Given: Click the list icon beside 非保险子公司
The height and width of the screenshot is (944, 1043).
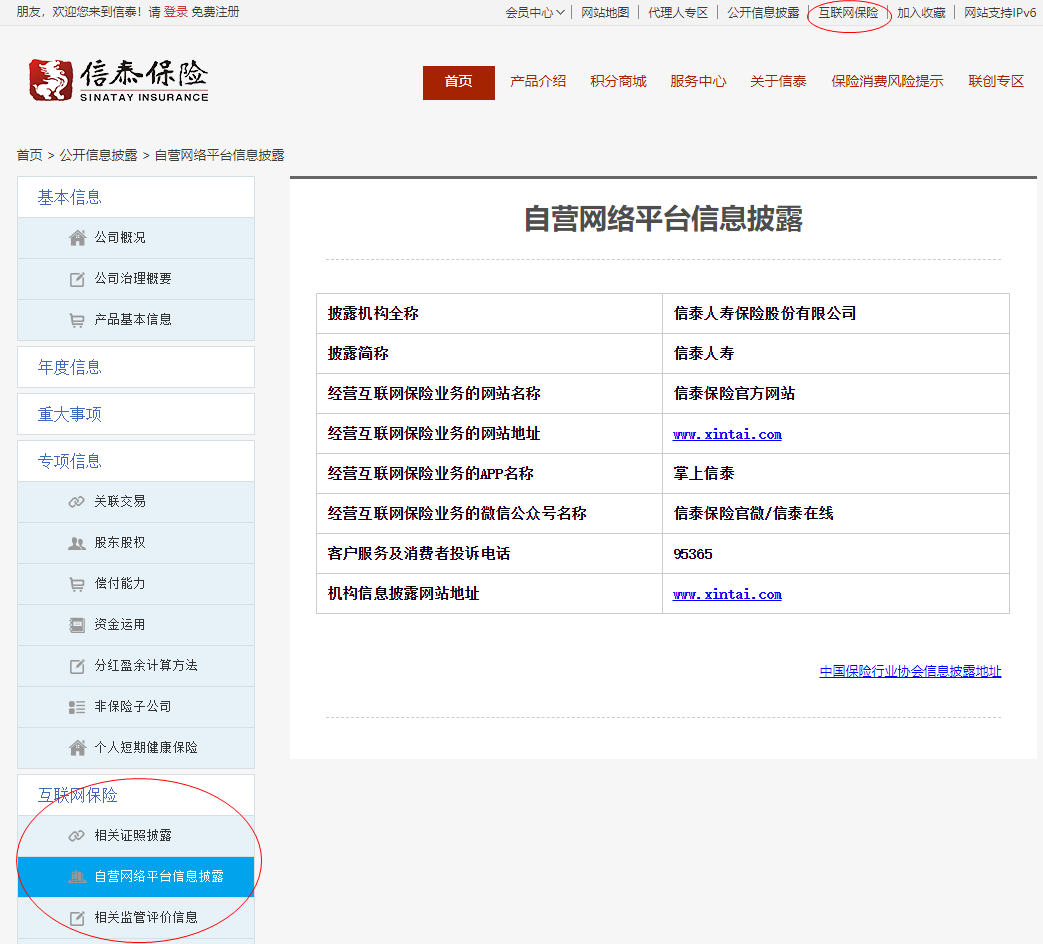Looking at the screenshot, I should pos(77,707).
